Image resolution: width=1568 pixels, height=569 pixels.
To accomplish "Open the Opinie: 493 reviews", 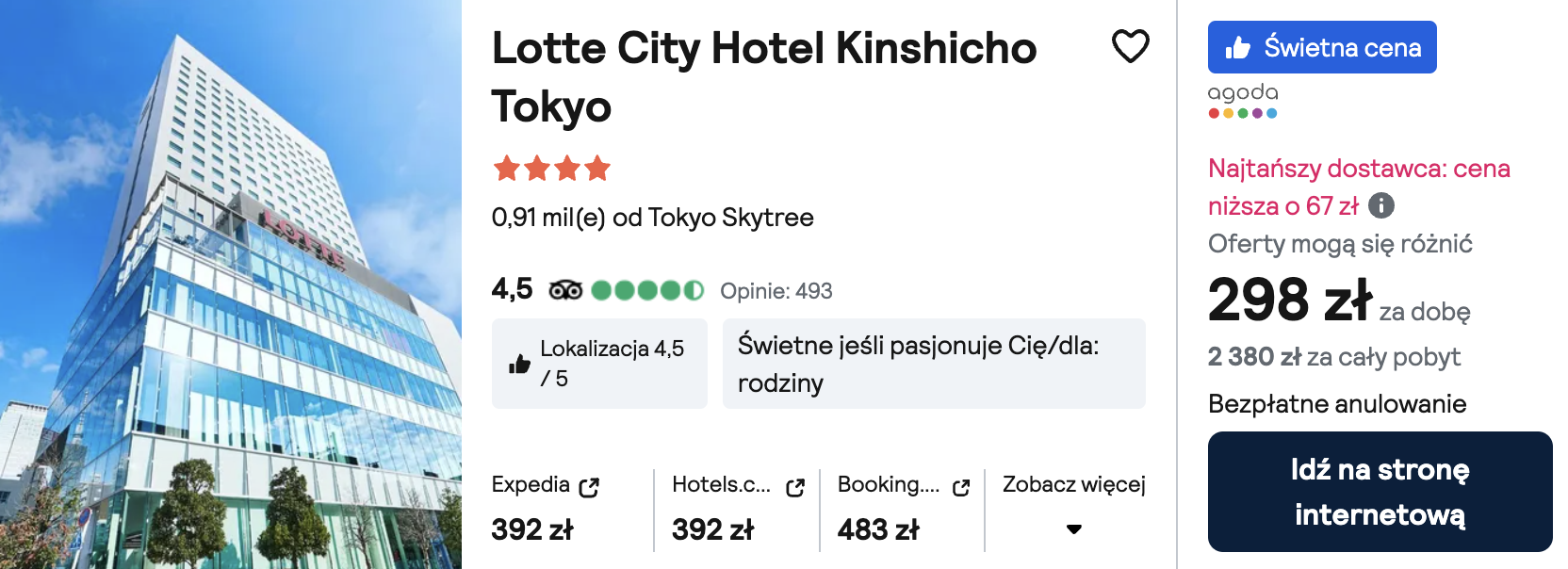I will click(776, 291).
